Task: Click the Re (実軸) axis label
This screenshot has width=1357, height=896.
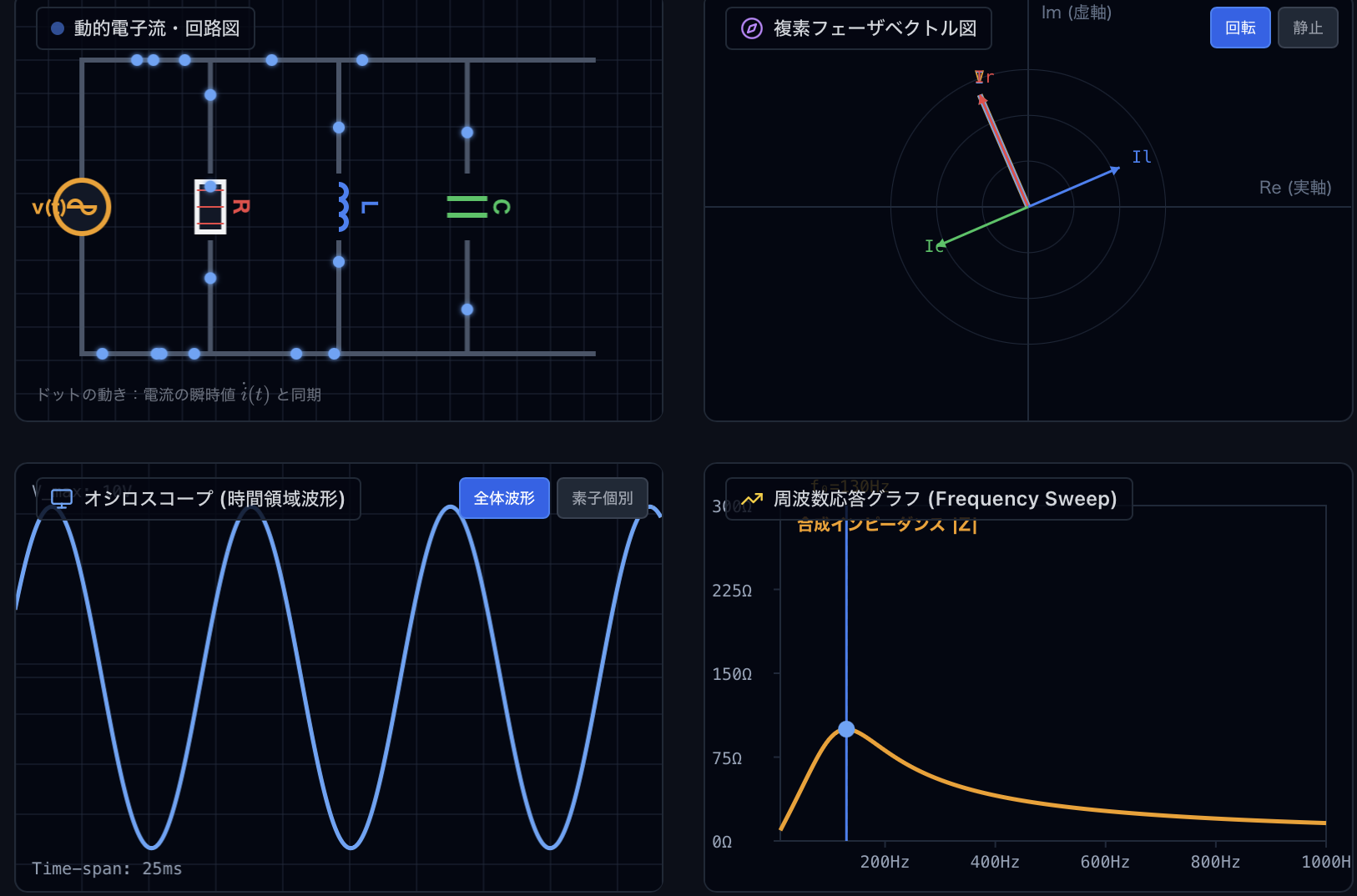Action: point(1295,188)
